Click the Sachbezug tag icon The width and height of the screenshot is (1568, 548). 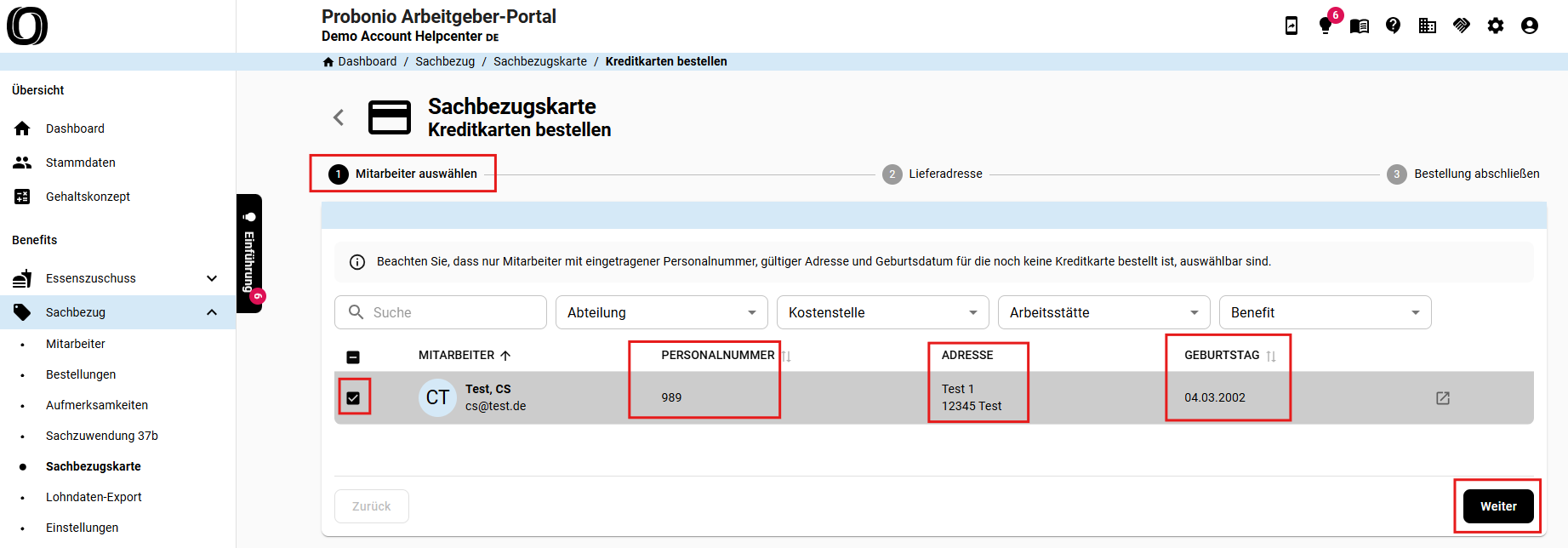click(x=22, y=312)
